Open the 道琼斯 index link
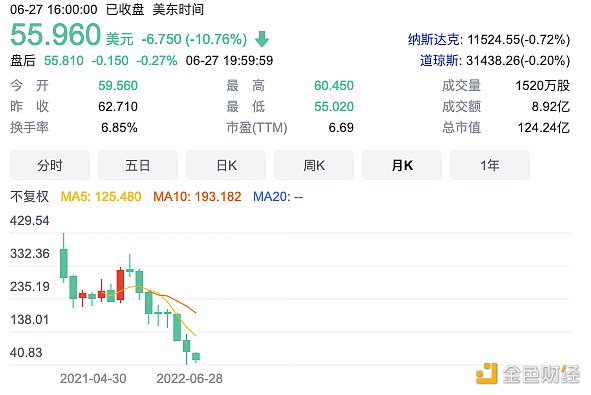The image size is (591, 395). pyautogui.click(x=440, y=61)
